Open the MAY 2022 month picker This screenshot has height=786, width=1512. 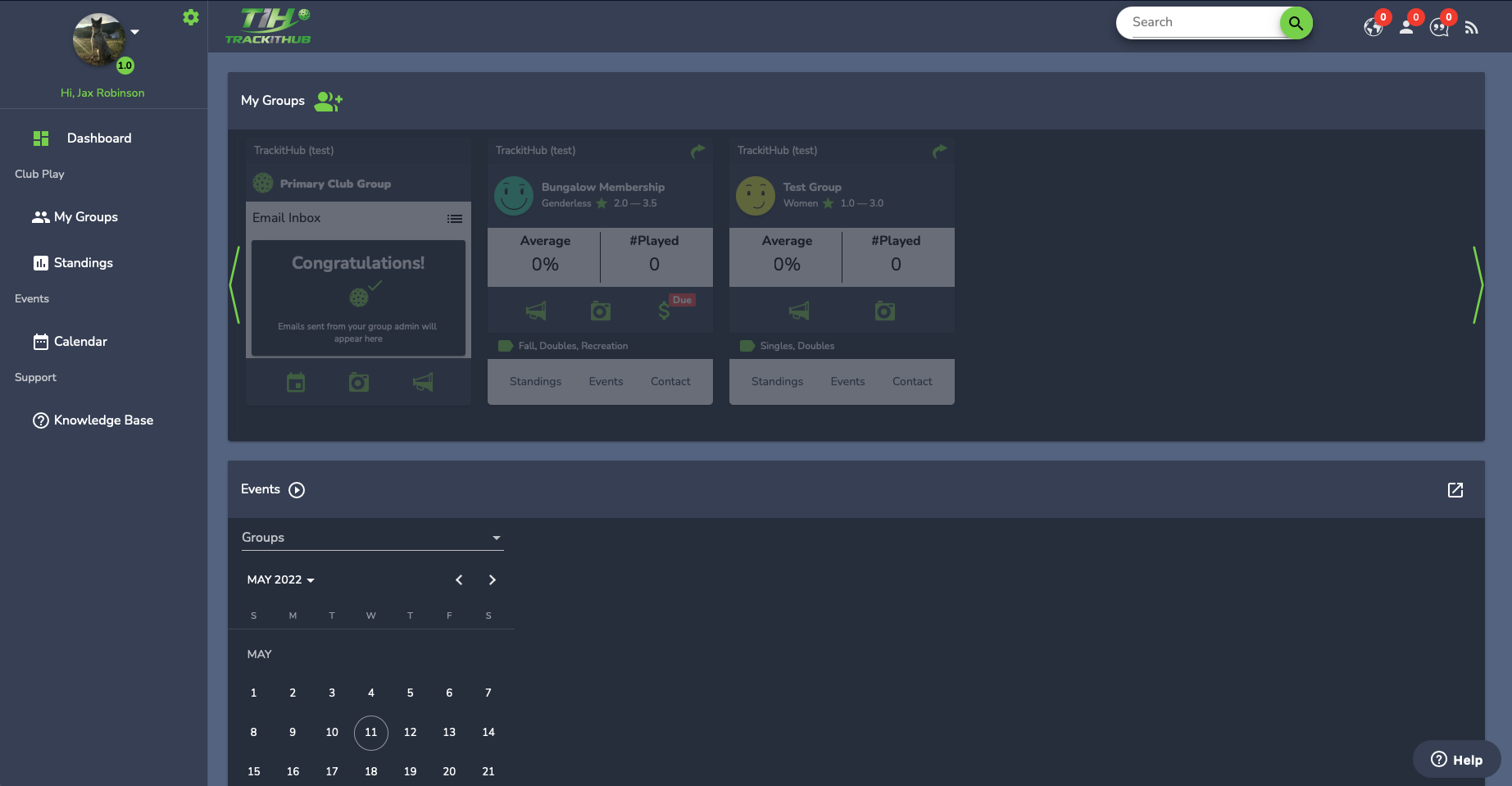coord(280,579)
